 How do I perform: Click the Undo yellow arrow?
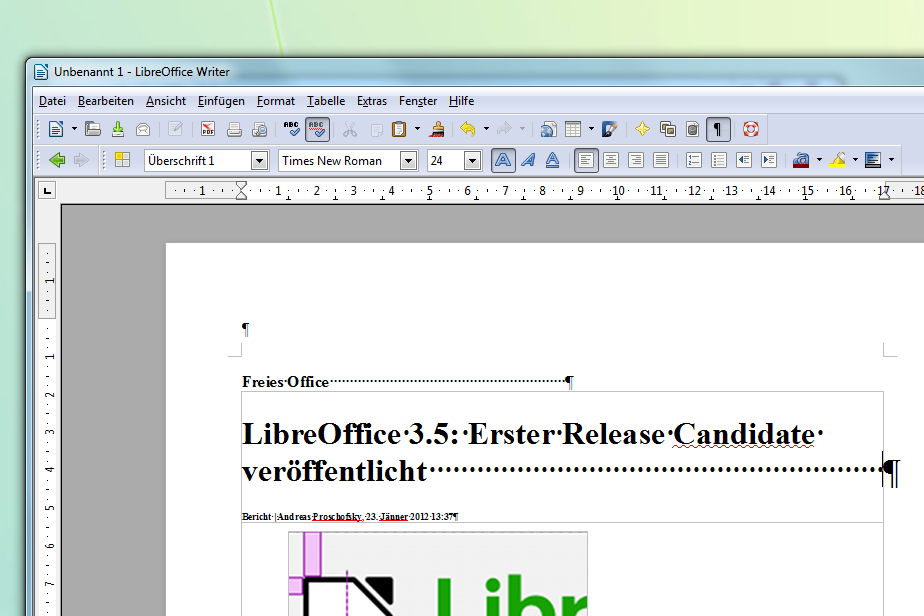(x=468, y=129)
